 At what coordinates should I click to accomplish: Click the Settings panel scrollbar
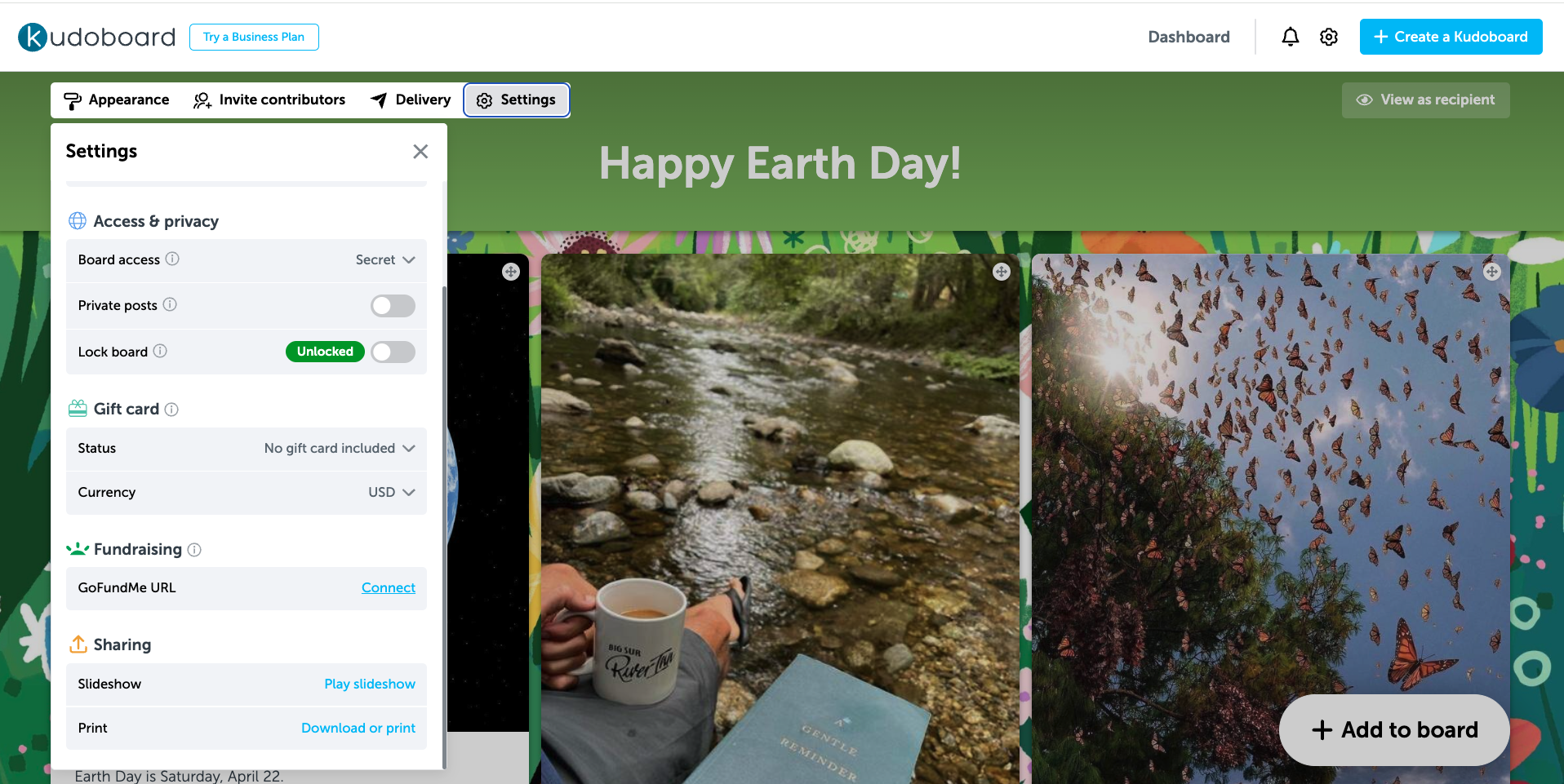pyautogui.click(x=444, y=522)
